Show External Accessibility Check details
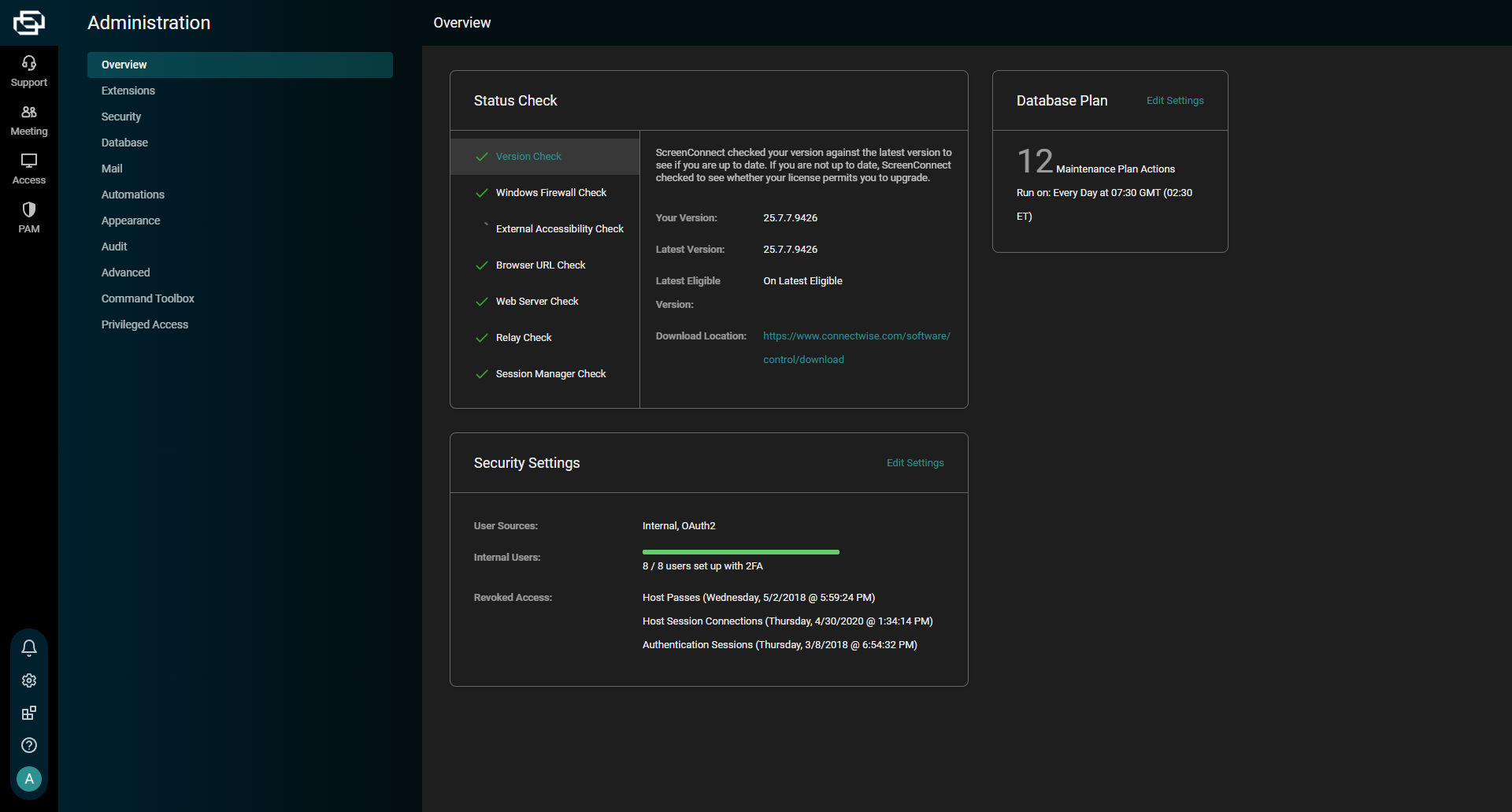 559,229
